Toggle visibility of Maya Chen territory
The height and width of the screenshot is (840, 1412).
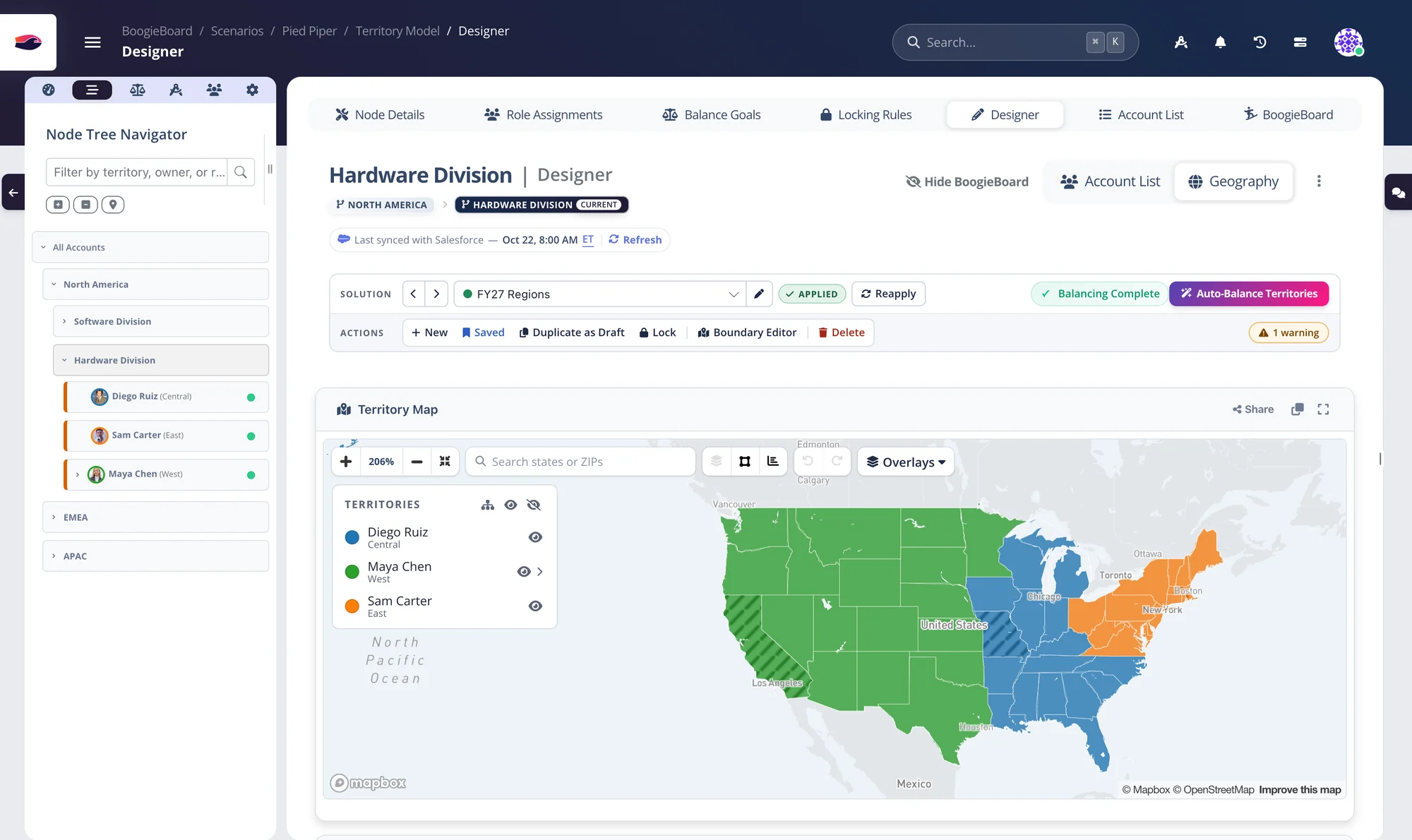click(524, 572)
